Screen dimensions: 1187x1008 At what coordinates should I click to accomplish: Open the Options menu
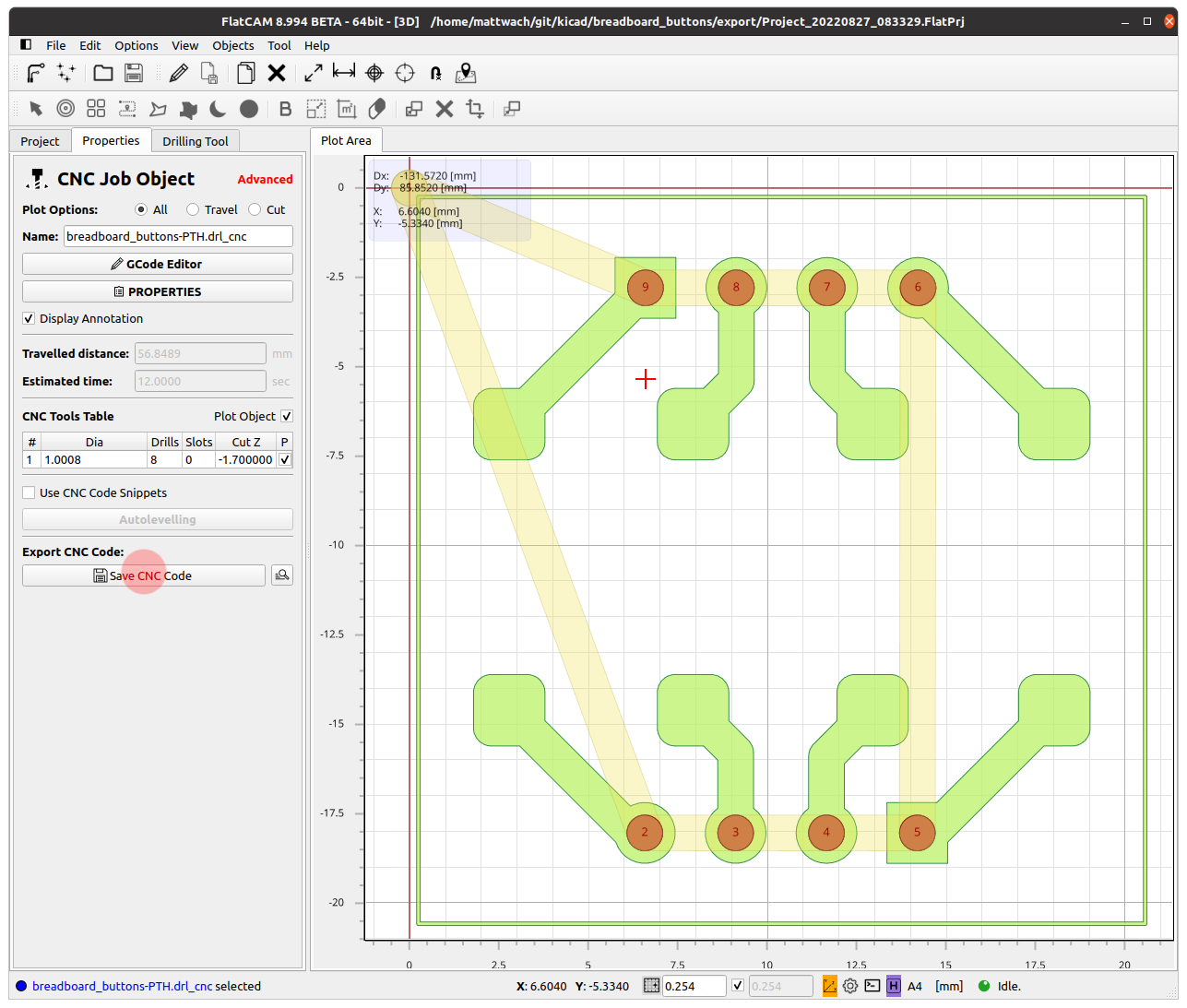click(136, 45)
